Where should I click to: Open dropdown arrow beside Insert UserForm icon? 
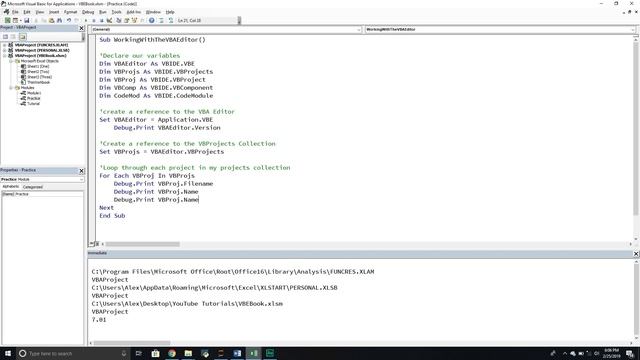click(20, 20)
